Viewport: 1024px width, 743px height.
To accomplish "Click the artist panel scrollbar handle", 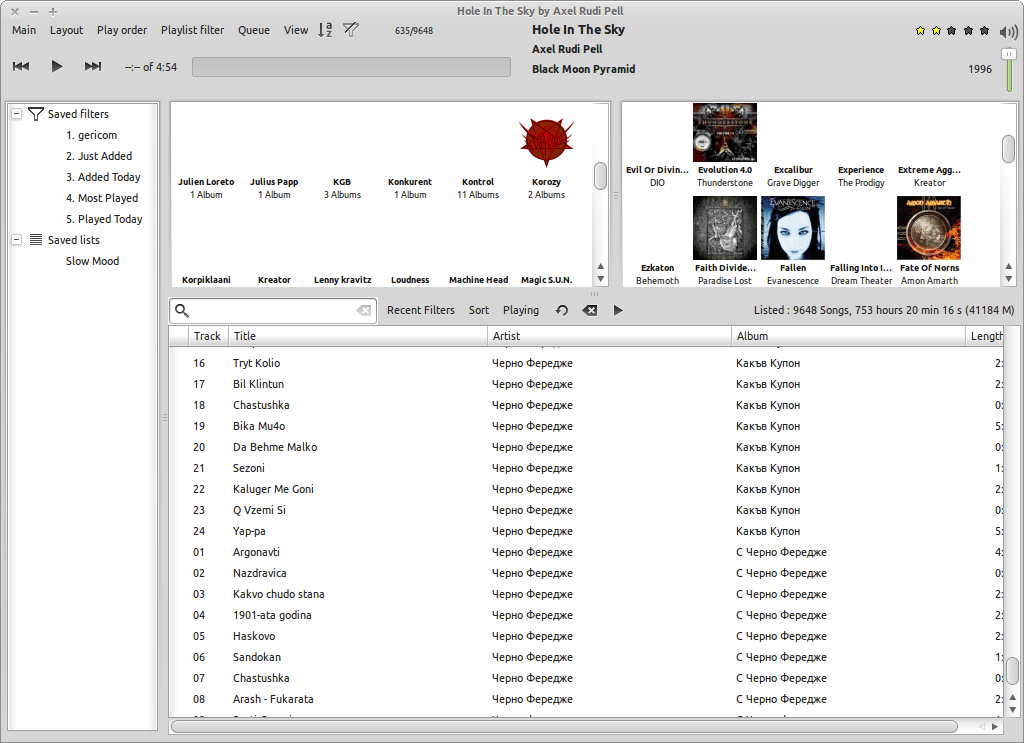I will [601, 176].
